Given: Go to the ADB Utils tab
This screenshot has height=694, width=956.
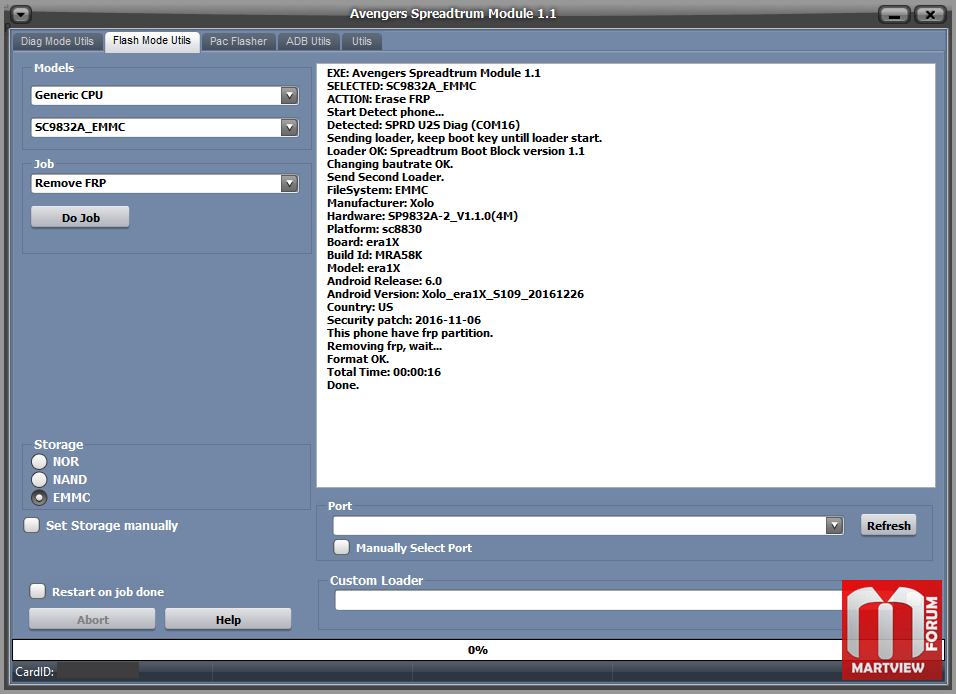Looking at the screenshot, I should tap(309, 41).
